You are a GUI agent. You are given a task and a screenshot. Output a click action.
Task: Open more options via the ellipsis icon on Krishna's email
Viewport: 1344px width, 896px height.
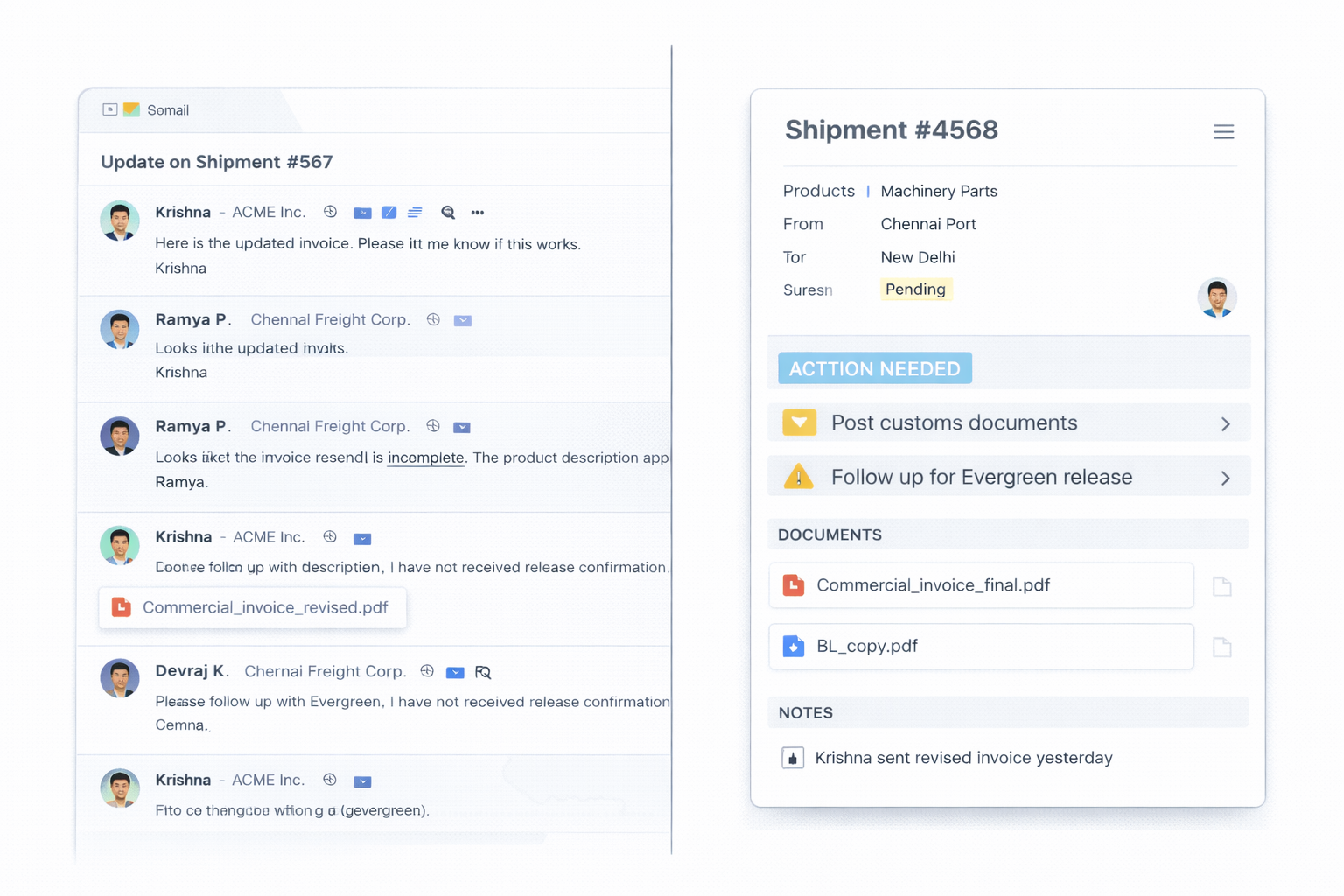[x=478, y=212]
